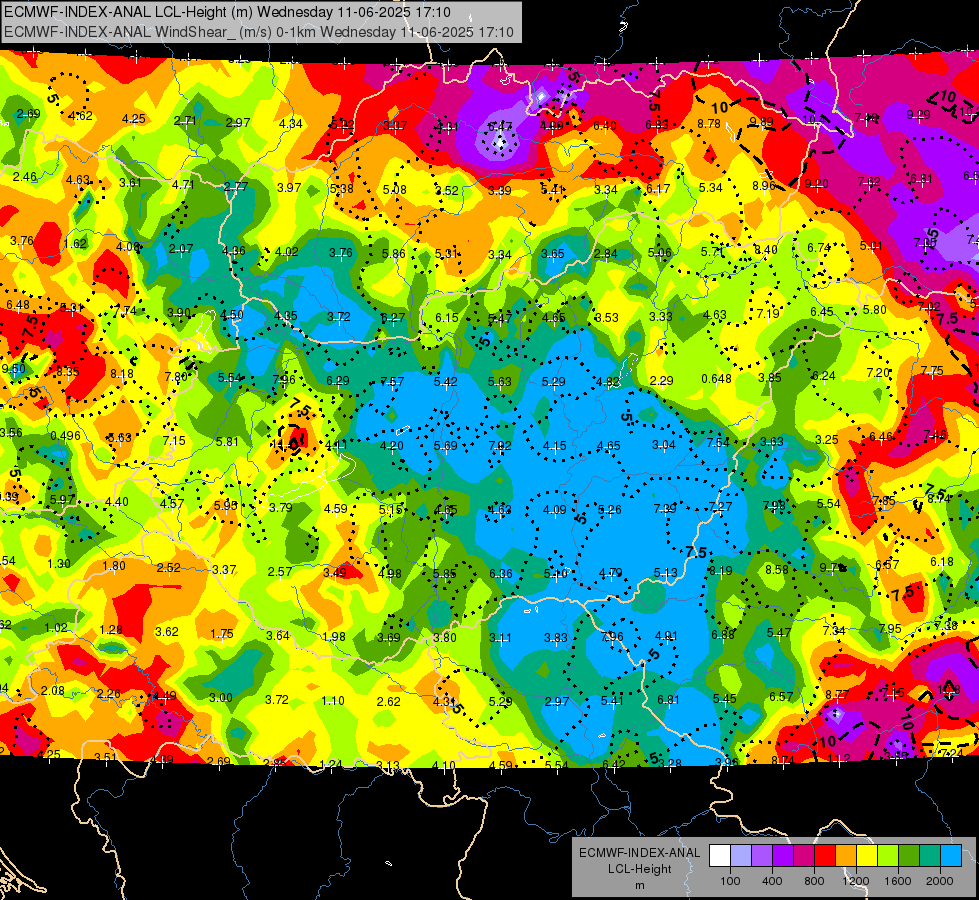Screen dimensions: 979x900
Task: Click the map value 8.40
Action: coord(765,250)
